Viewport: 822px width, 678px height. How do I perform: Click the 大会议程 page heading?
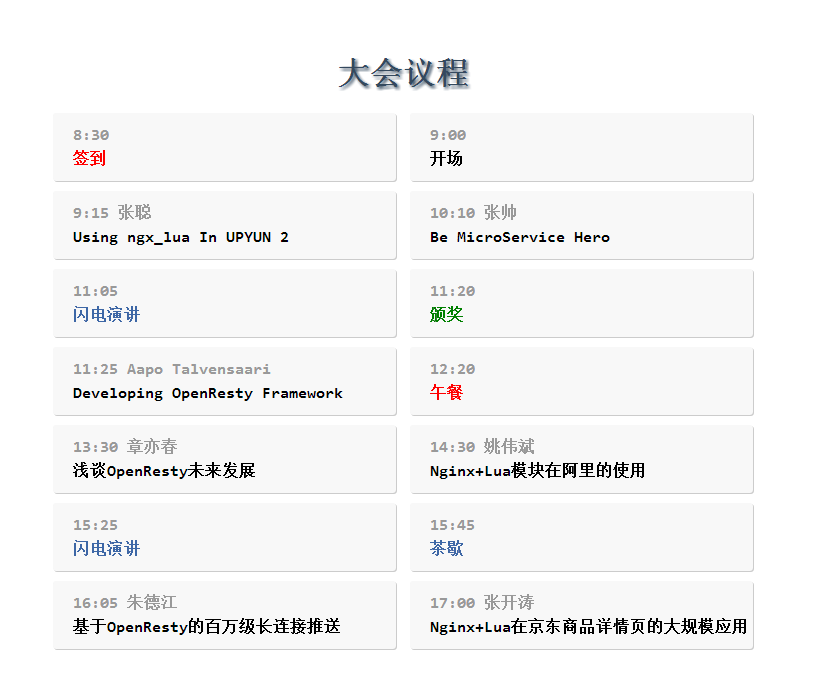click(404, 74)
